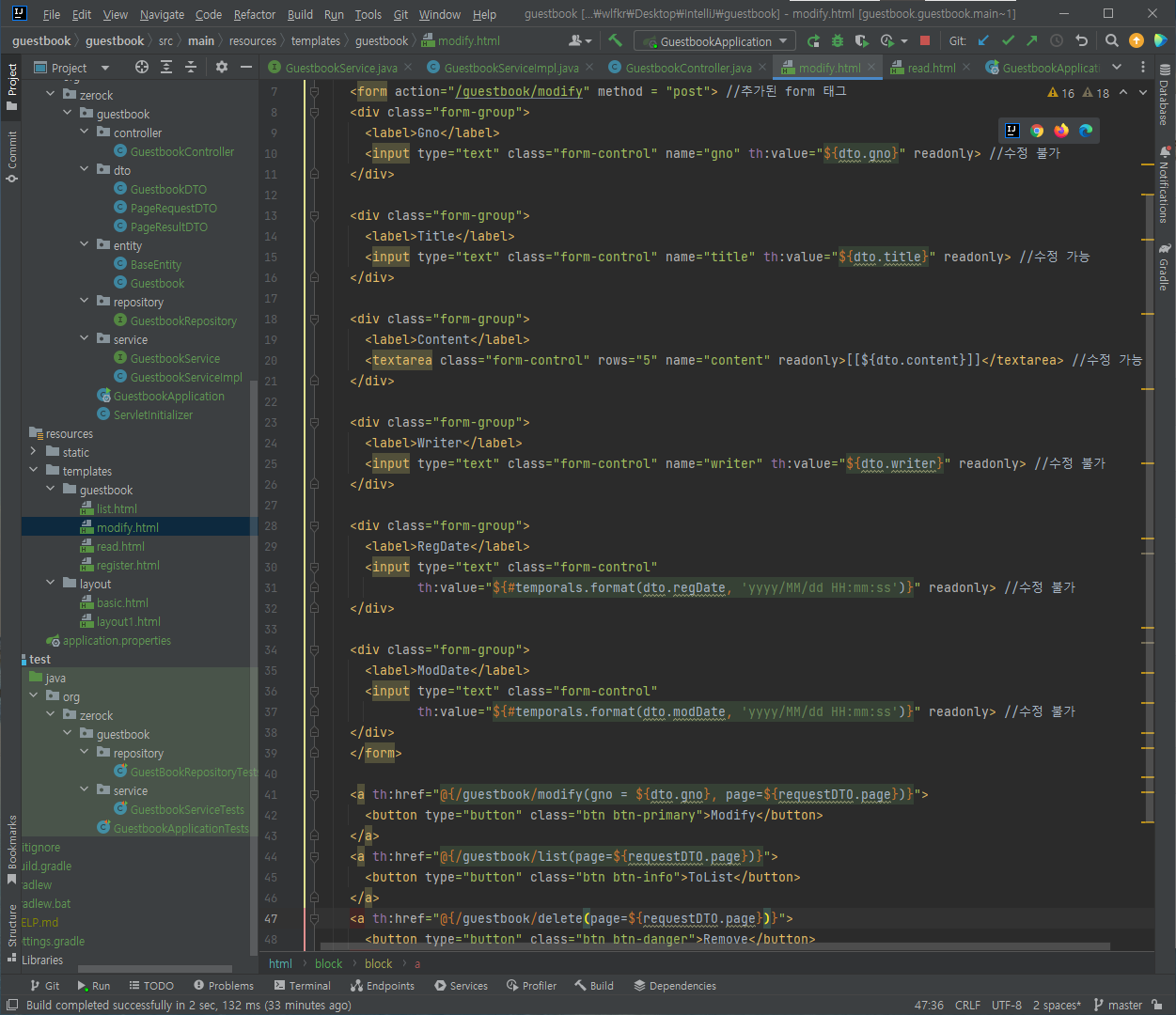Open the Refactor menu

[255, 14]
